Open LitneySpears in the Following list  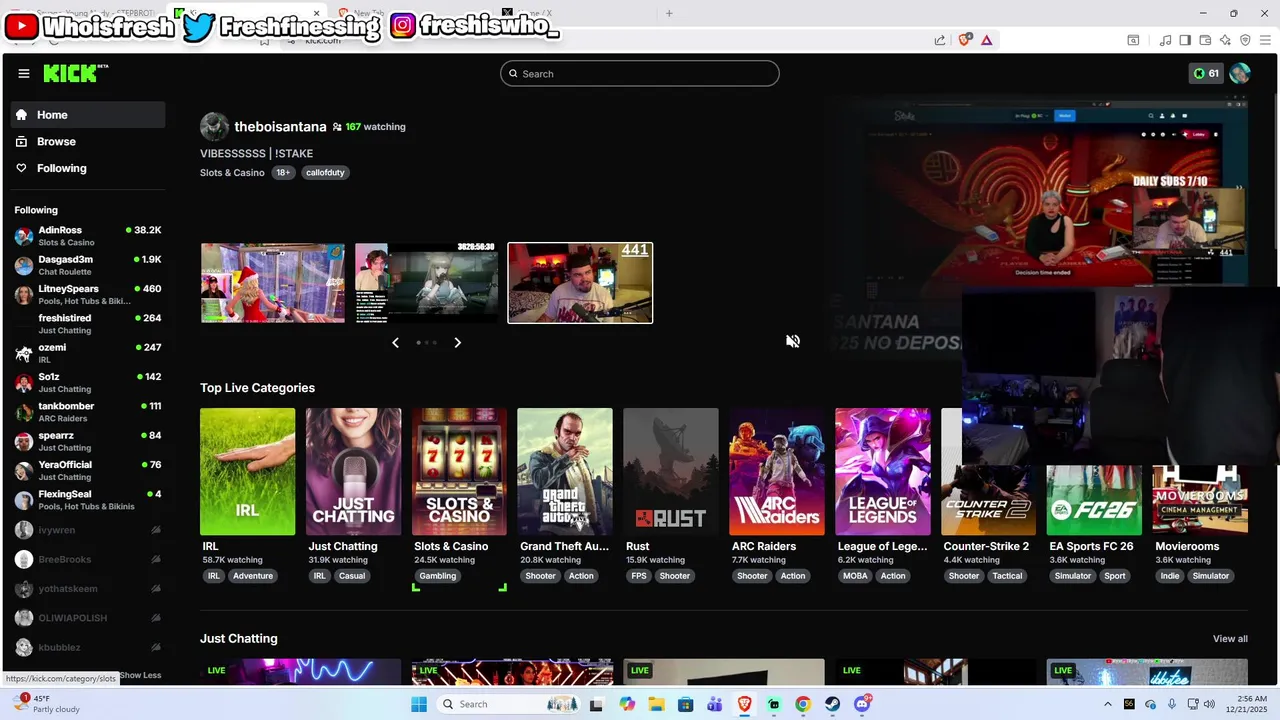(88, 295)
